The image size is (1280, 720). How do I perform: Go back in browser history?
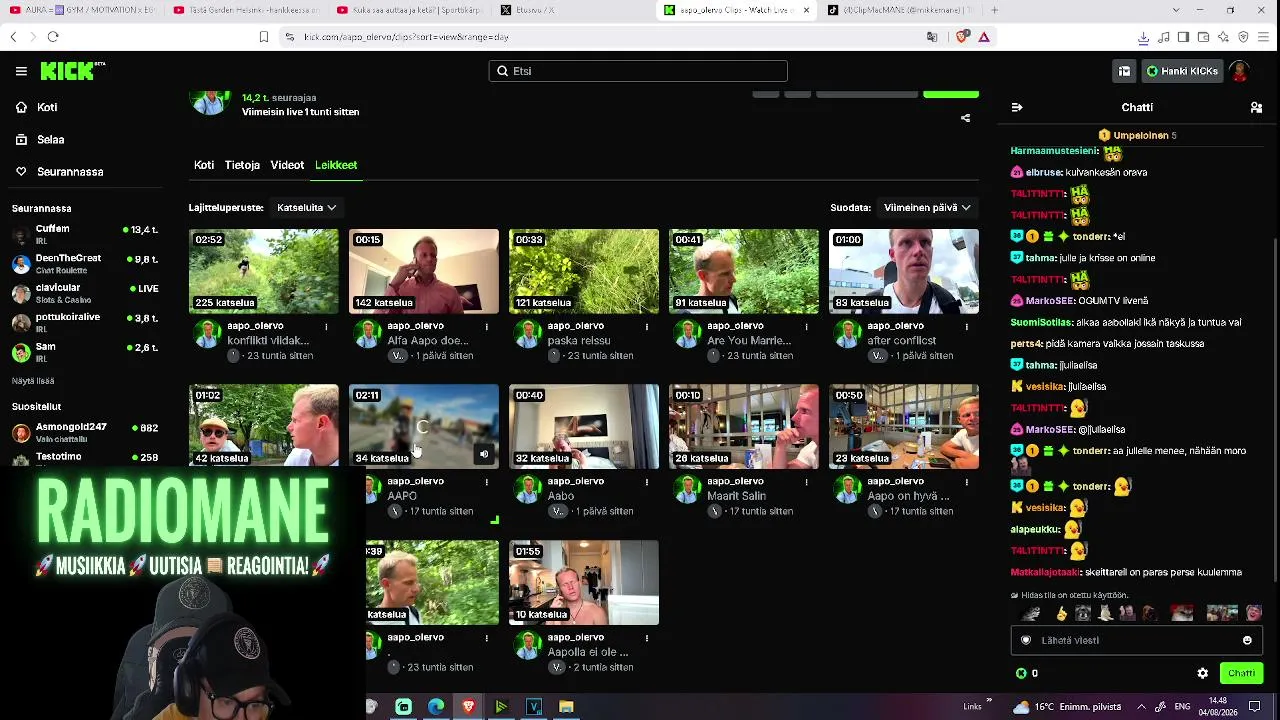click(13, 37)
